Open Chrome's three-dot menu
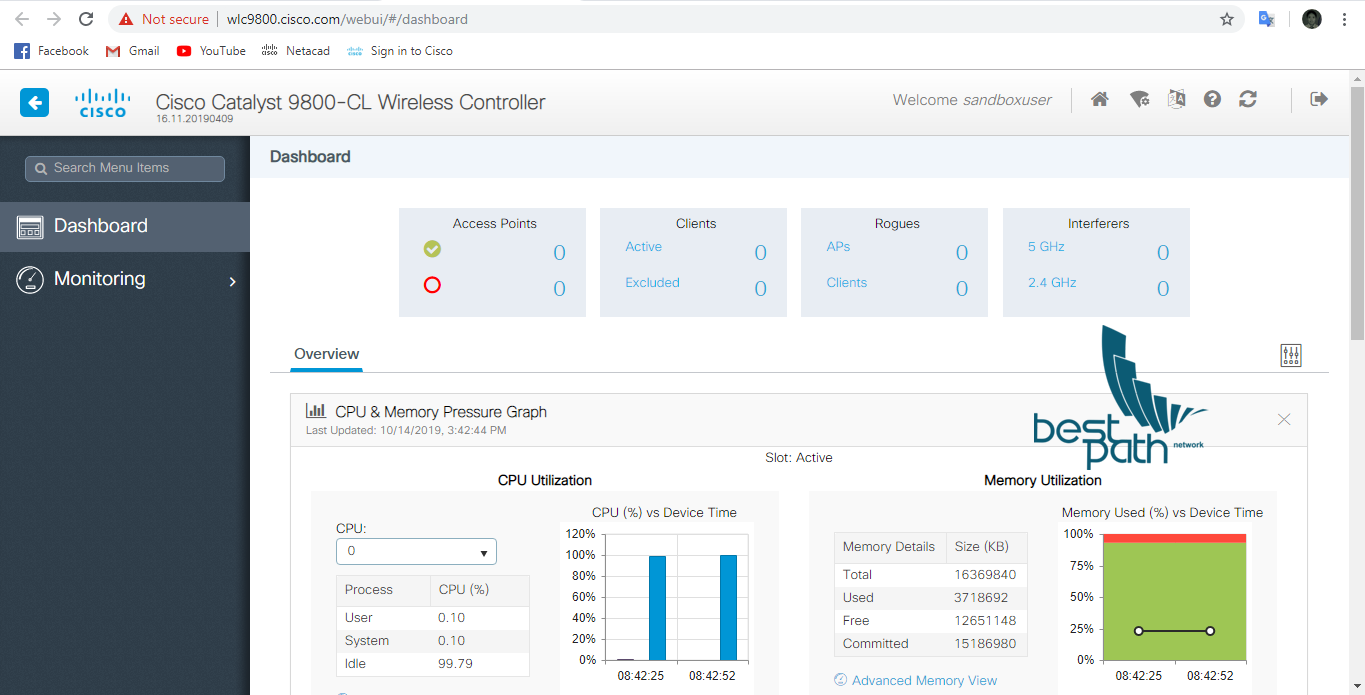Image resolution: width=1365 pixels, height=695 pixels. 1343,18
